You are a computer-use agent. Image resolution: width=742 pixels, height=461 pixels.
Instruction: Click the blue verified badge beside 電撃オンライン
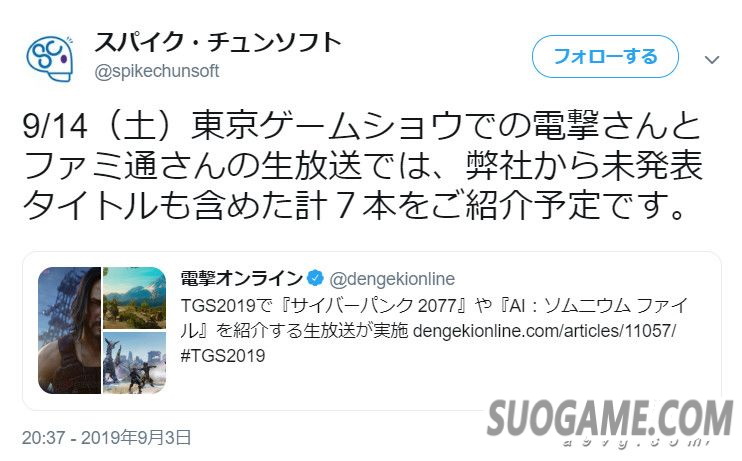(315, 278)
